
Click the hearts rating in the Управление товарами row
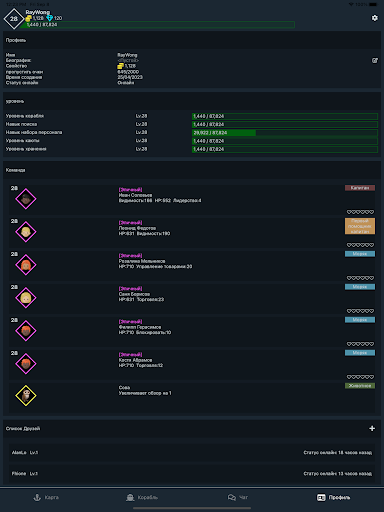tap(360, 278)
